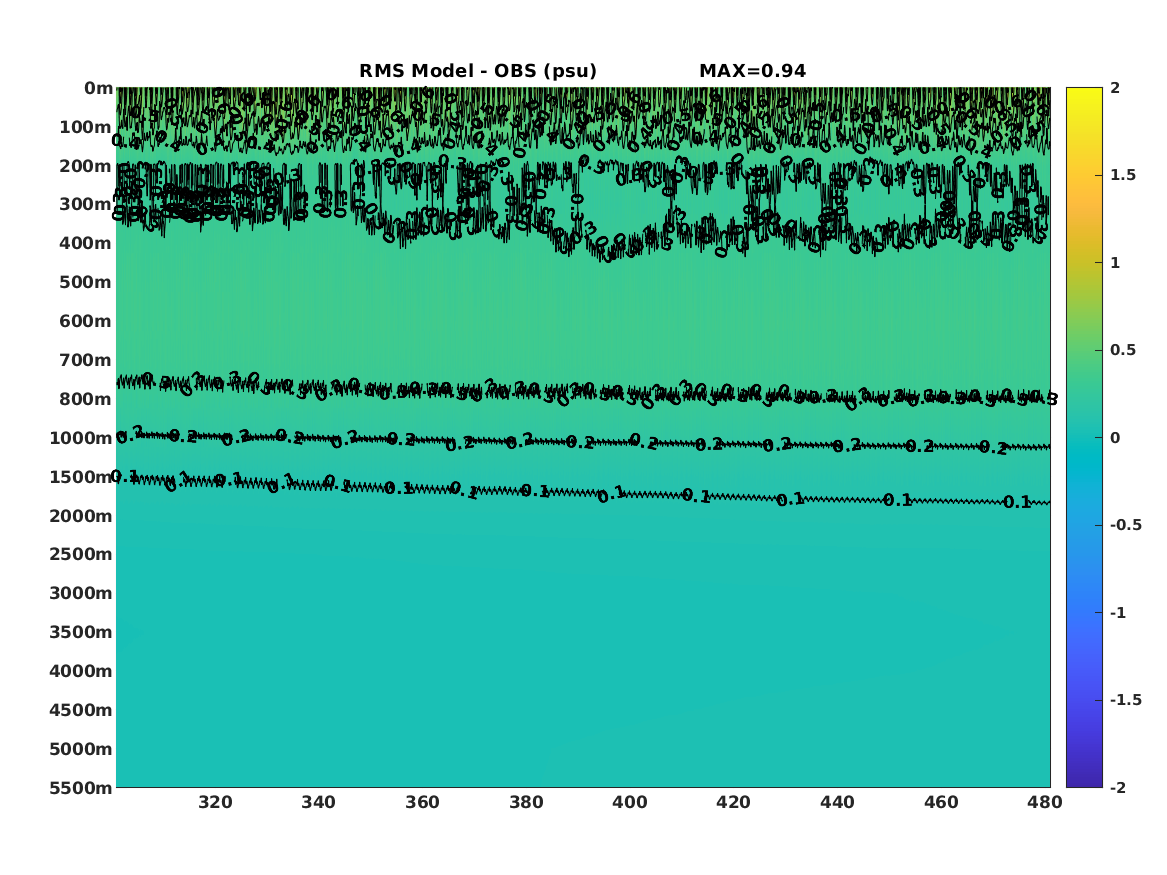Click the x-axis tick label '380'
Image resolution: width=1167 pixels, height=875 pixels.
(526, 802)
